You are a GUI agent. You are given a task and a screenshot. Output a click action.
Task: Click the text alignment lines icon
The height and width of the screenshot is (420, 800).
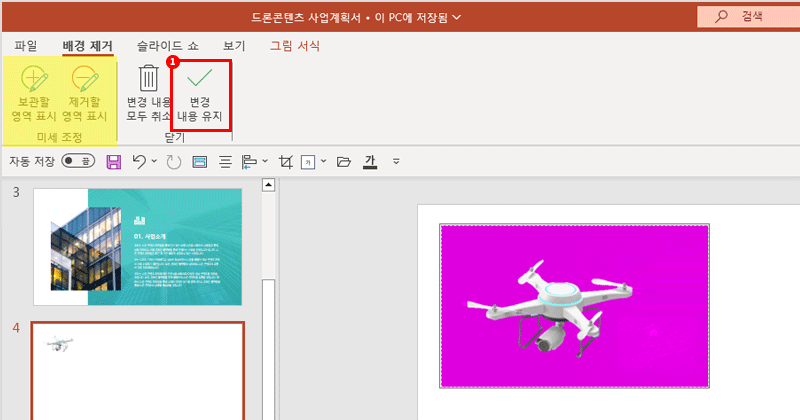click(x=225, y=161)
